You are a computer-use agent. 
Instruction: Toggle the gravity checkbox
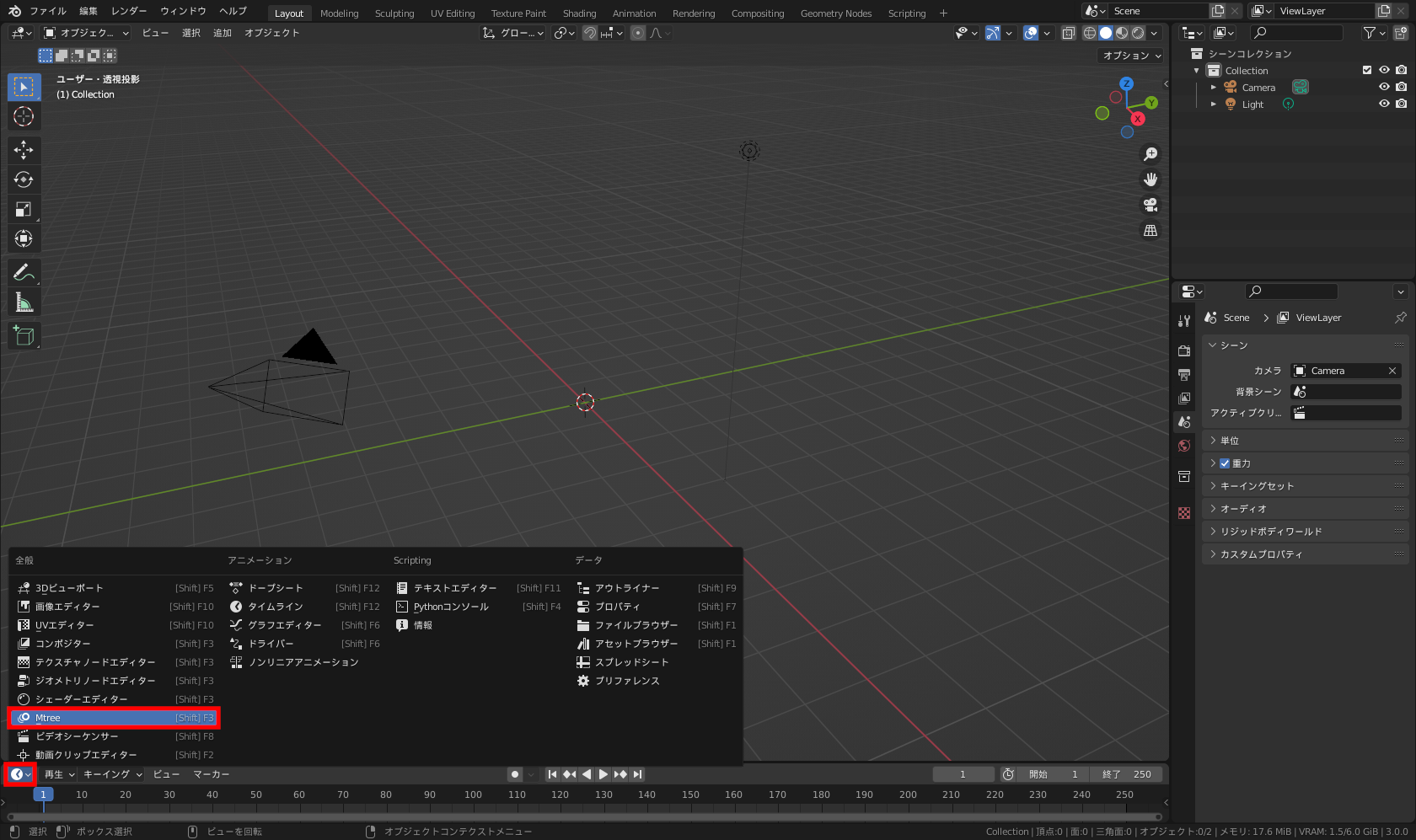tap(1225, 463)
